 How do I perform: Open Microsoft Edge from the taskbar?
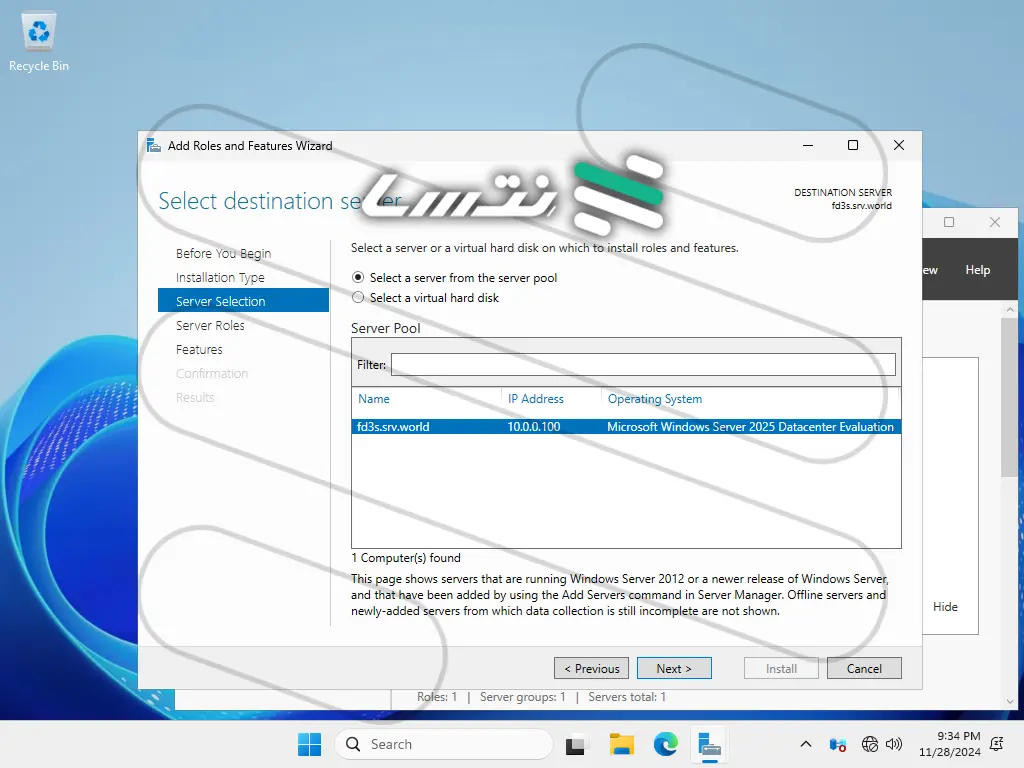click(666, 744)
